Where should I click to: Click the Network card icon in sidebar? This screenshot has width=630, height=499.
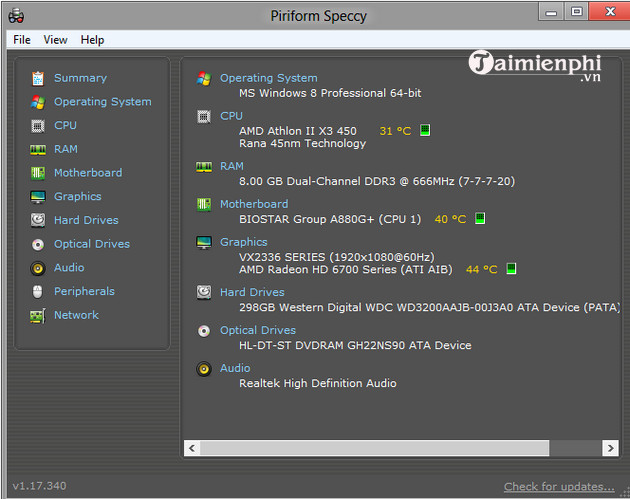click(x=38, y=316)
